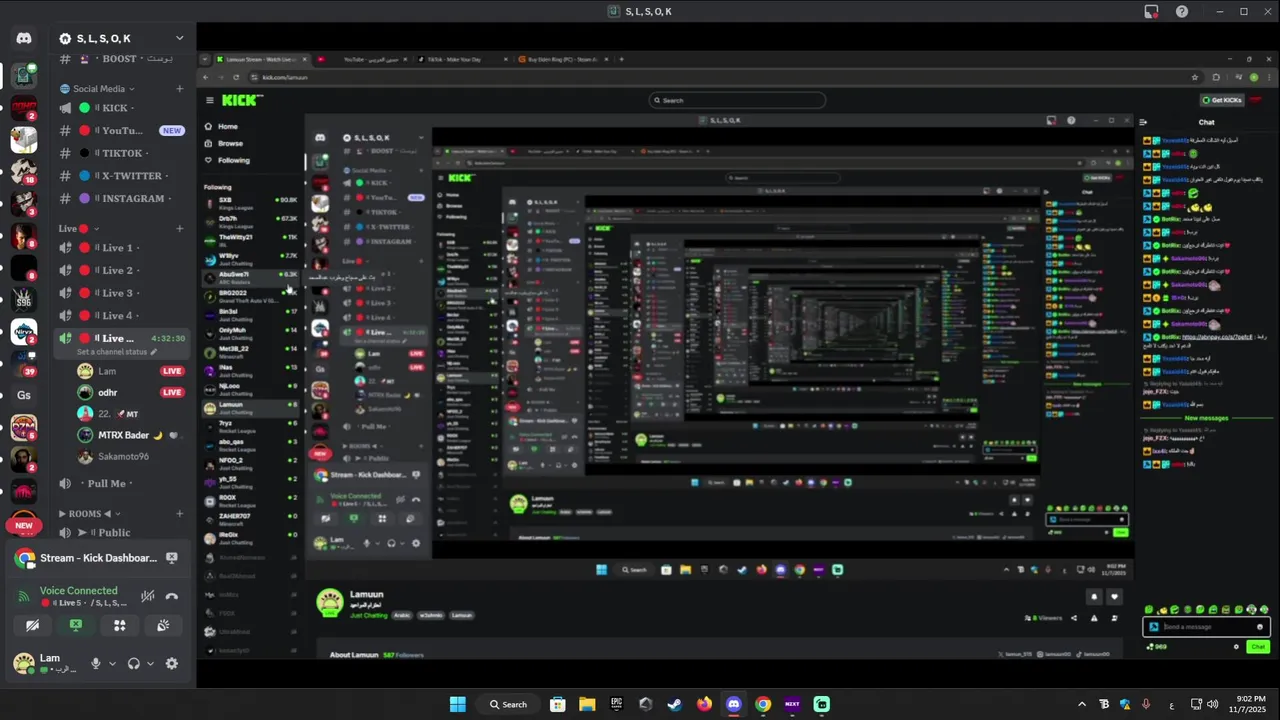Add channel to Live category
1280x720 pixels.
[x=180, y=228]
